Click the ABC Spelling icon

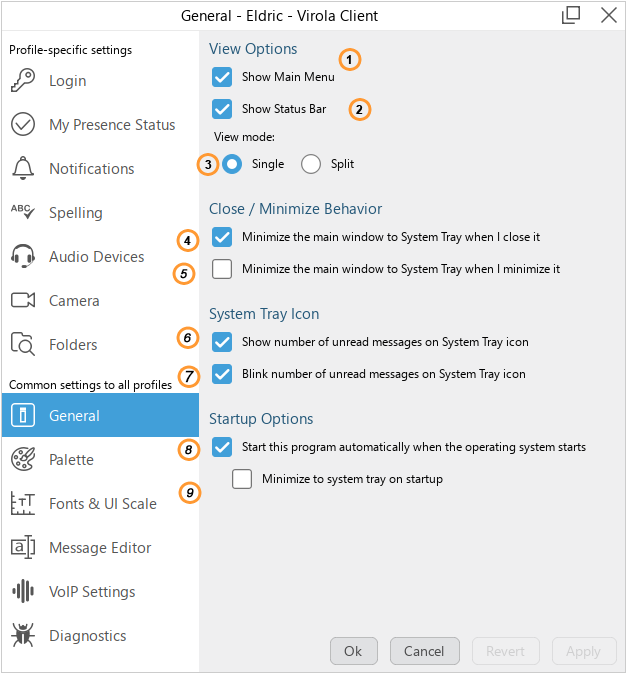point(22,212)
